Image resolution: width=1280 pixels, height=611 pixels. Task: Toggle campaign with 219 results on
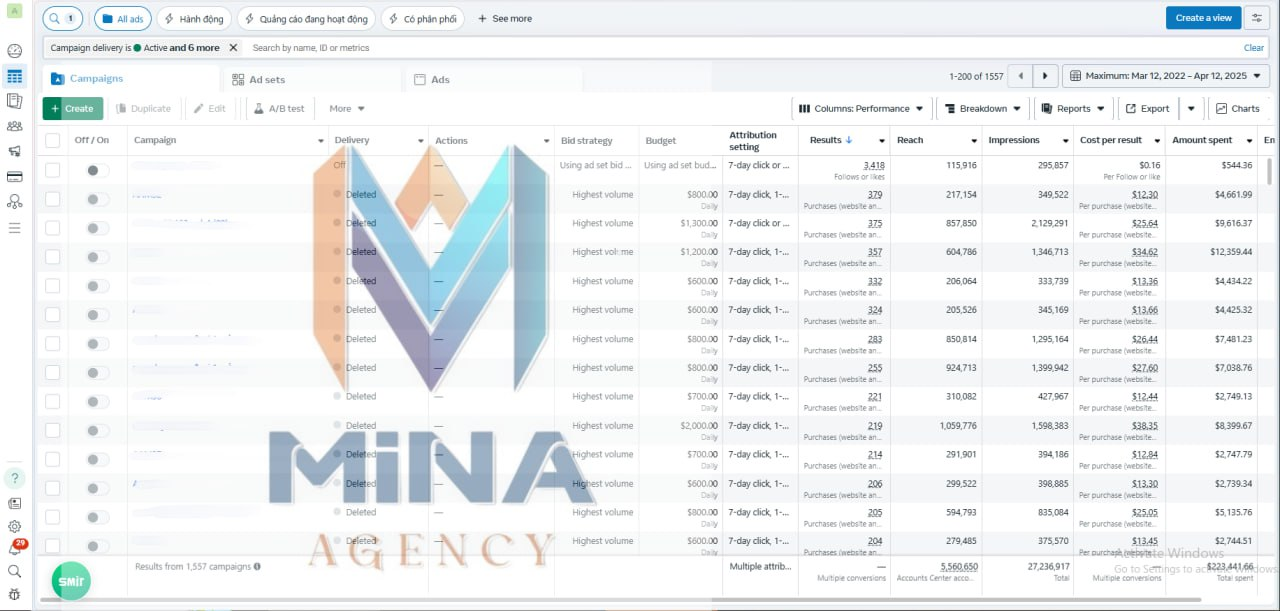97,430
